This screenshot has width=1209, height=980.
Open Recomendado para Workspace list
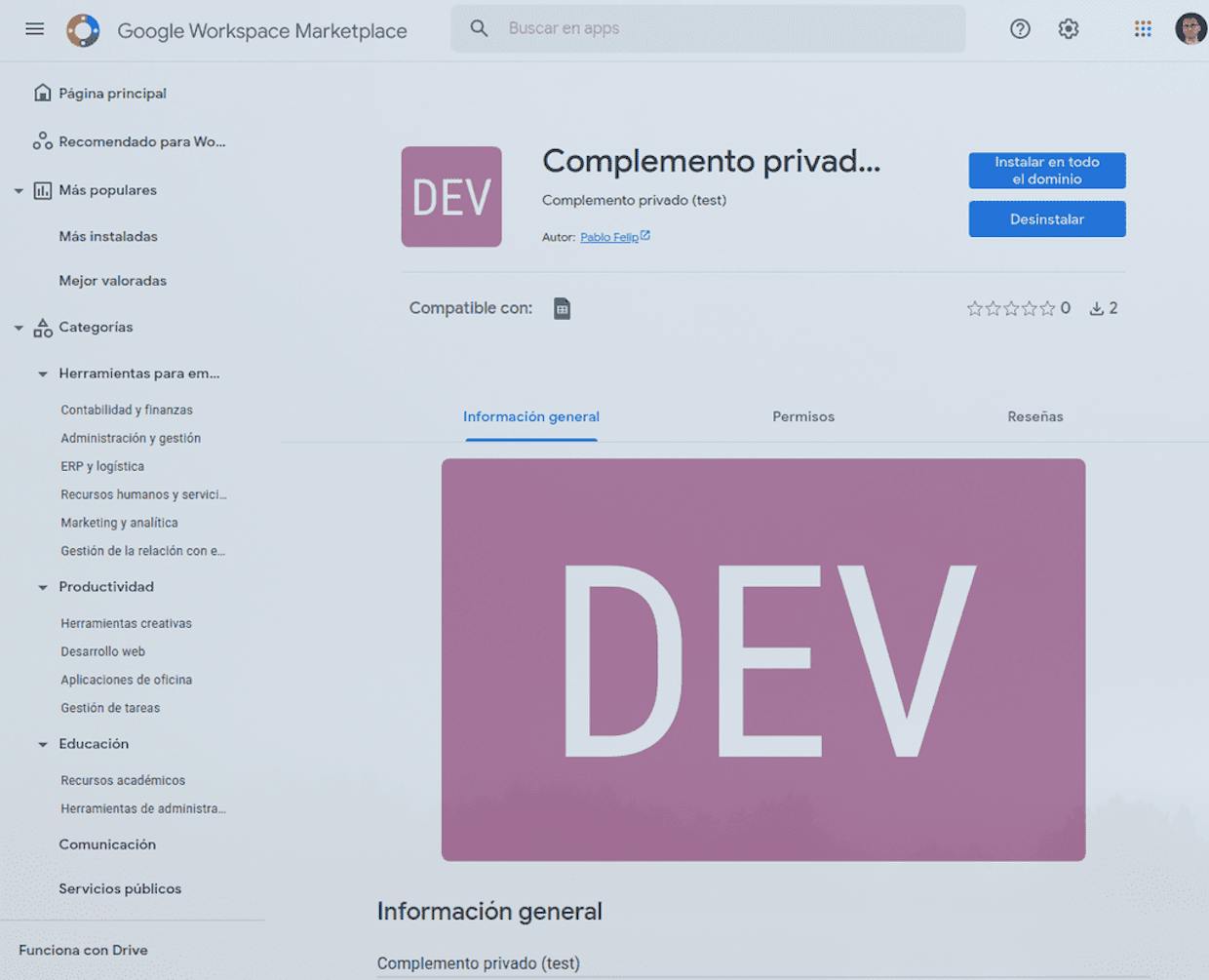pos(141,141)
